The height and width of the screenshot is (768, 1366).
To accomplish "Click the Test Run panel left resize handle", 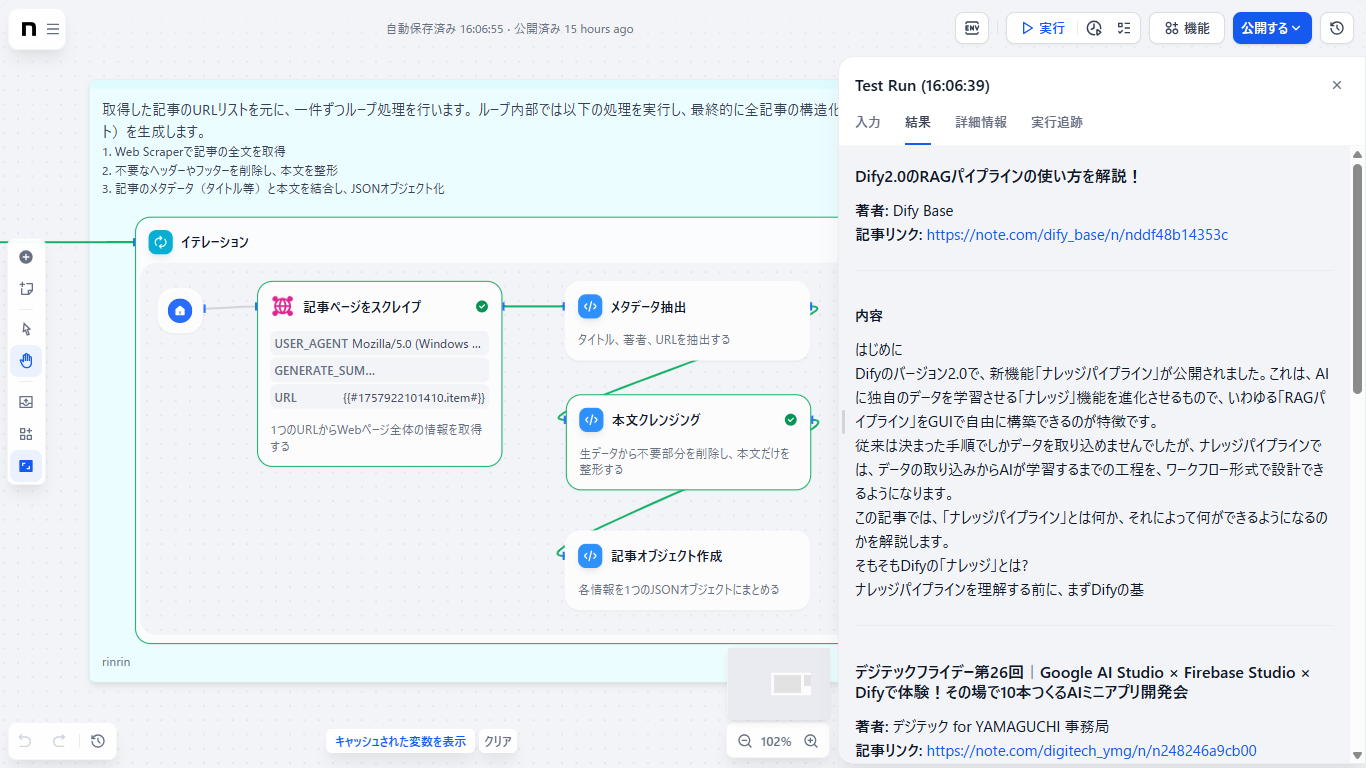I will coord(842,420).
